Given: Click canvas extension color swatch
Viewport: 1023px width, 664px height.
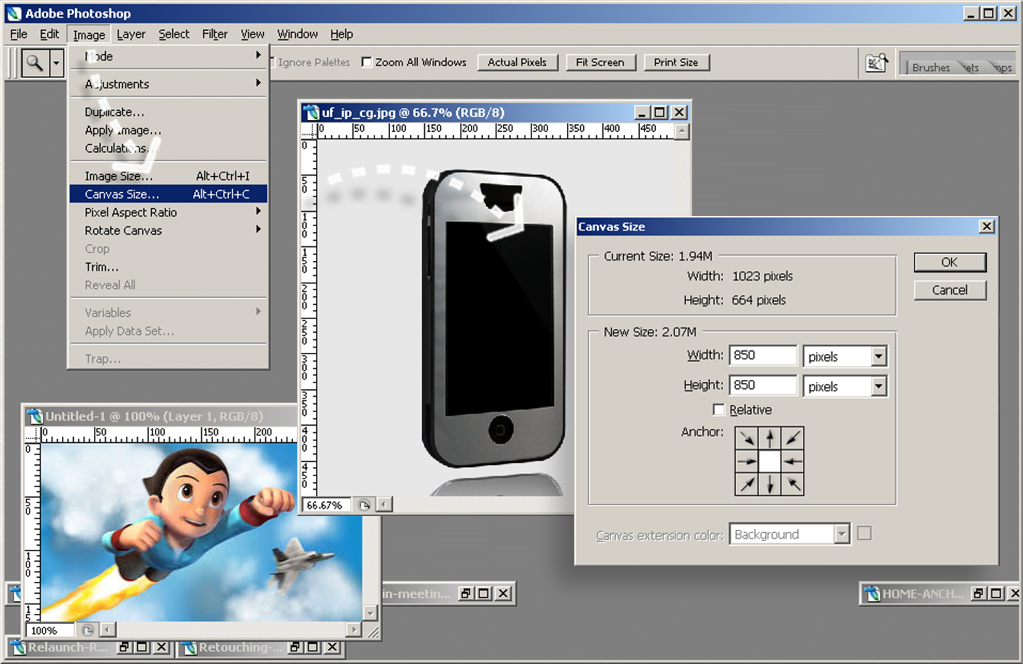Looking at the screenshot, I should coord(864,534).
